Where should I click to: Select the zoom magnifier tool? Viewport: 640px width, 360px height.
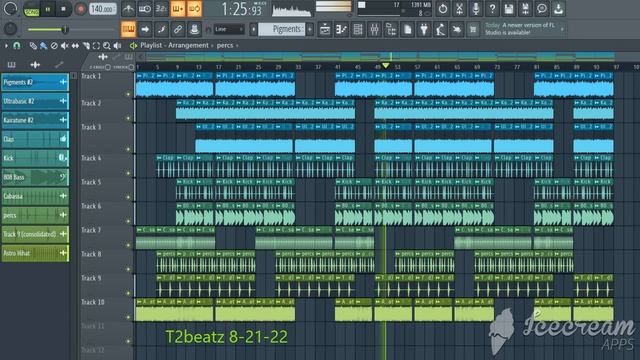pyautogui.click(x=107, y=46)
